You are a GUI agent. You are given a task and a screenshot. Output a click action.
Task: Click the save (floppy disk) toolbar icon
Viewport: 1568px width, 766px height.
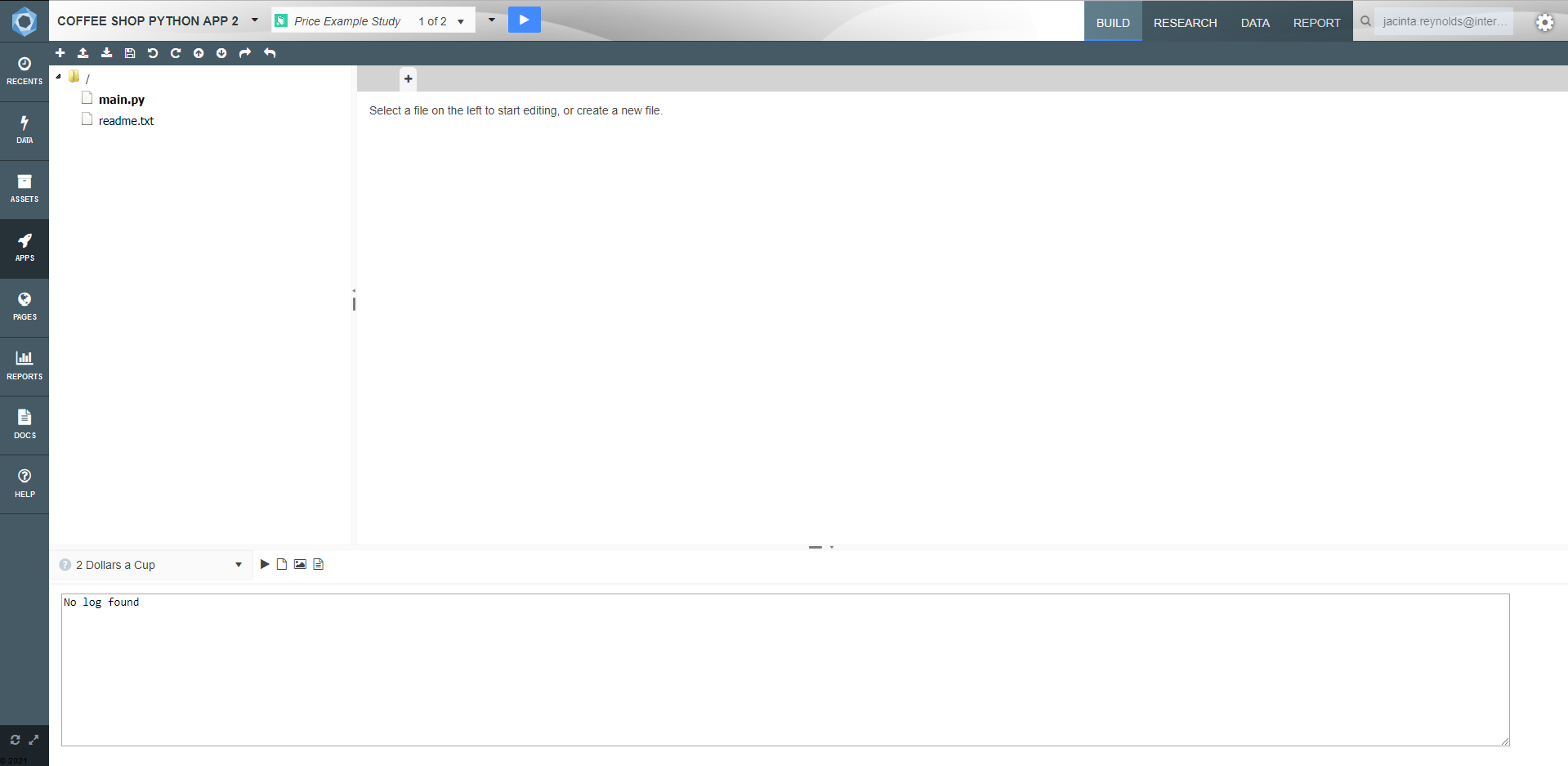pos(129,53)
